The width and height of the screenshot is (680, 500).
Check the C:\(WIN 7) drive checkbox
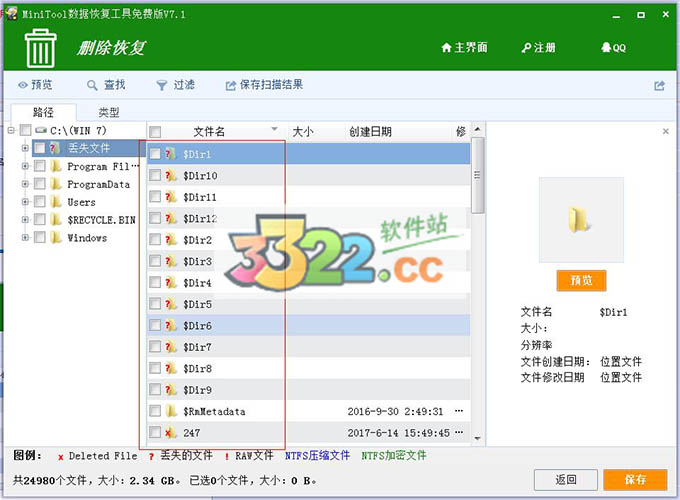(x=26, y=130)
